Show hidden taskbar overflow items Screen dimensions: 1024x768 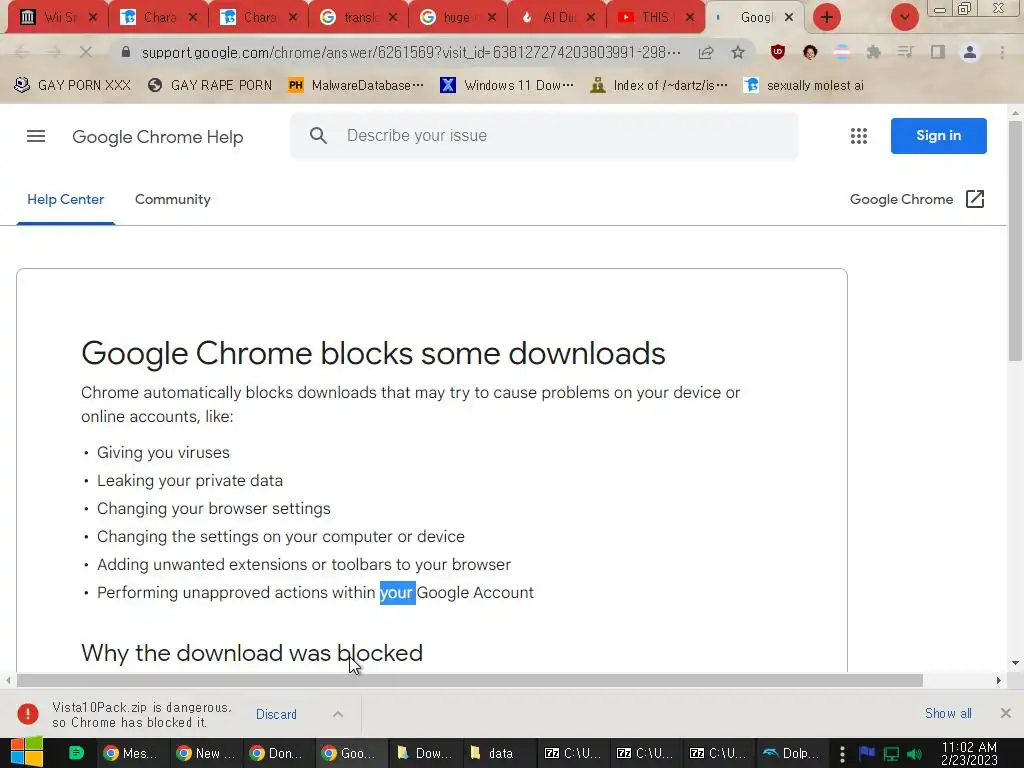pos(842,754)
